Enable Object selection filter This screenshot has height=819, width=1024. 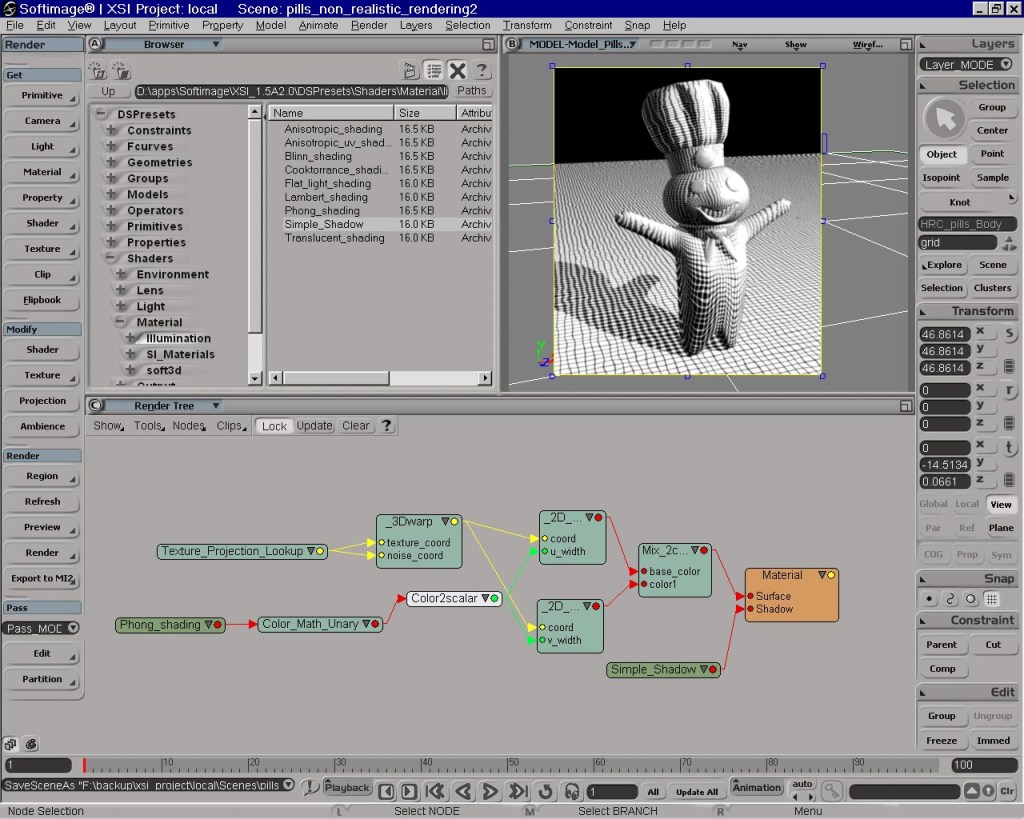(941, 155)
